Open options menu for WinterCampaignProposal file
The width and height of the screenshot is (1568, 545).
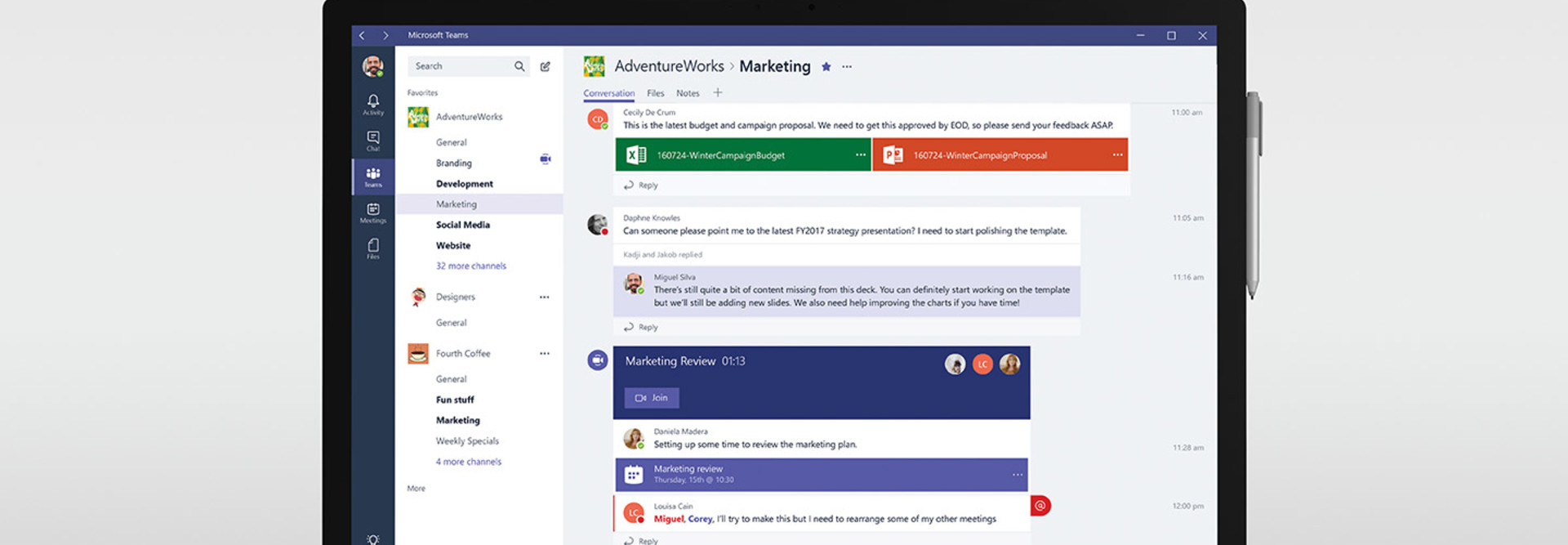1117,154
